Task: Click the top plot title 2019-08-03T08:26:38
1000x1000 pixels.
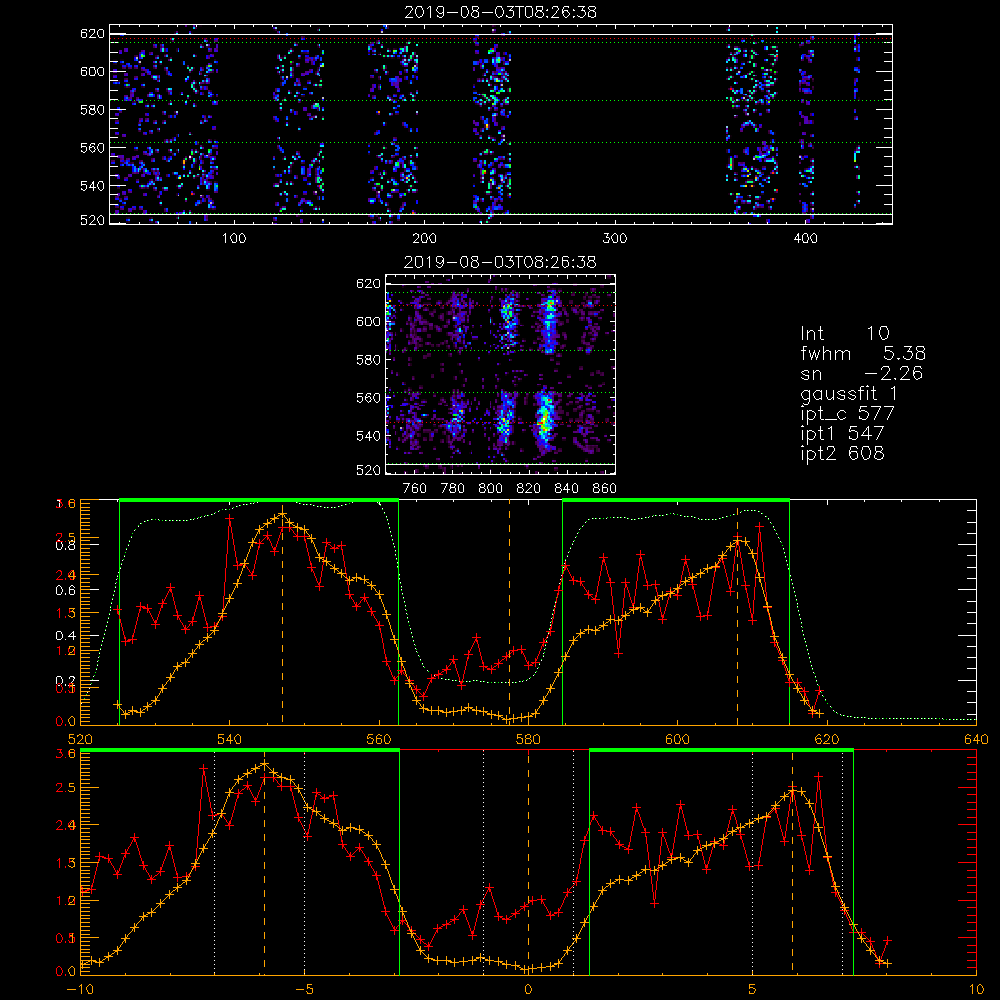Action: point(501,12)
